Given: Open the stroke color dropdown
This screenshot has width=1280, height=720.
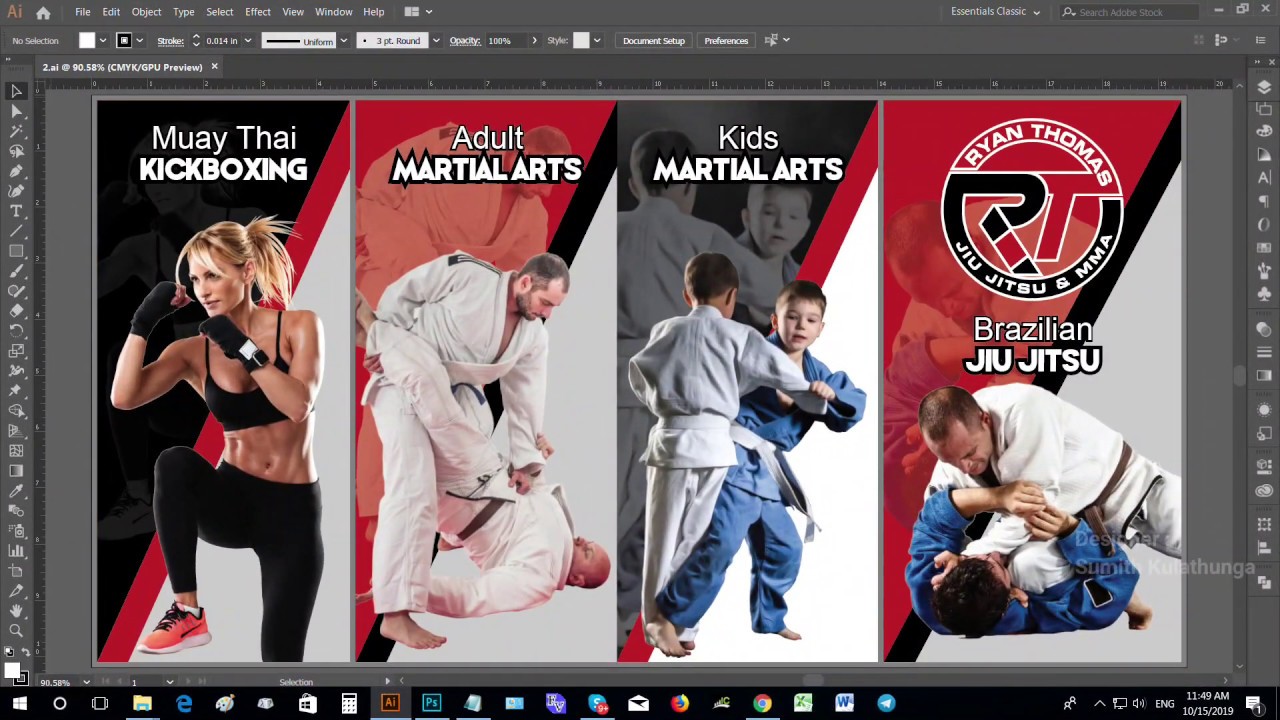Looking at the screenshot, I should [x=139, y=41].
